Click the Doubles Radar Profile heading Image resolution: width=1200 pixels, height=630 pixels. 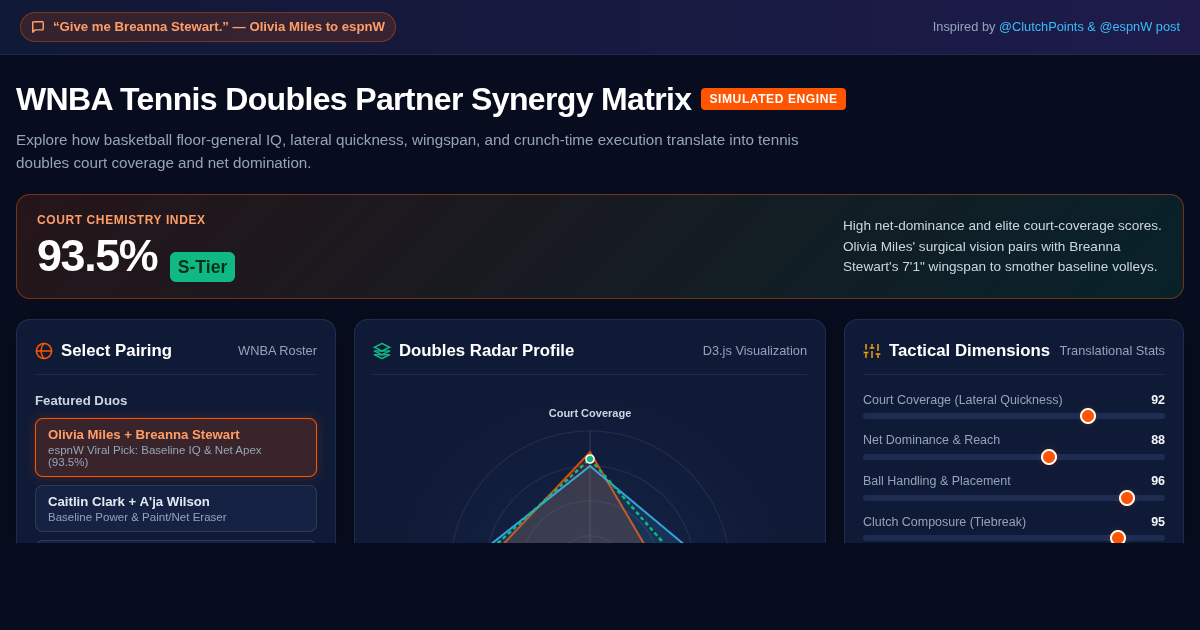pos(486,351)
